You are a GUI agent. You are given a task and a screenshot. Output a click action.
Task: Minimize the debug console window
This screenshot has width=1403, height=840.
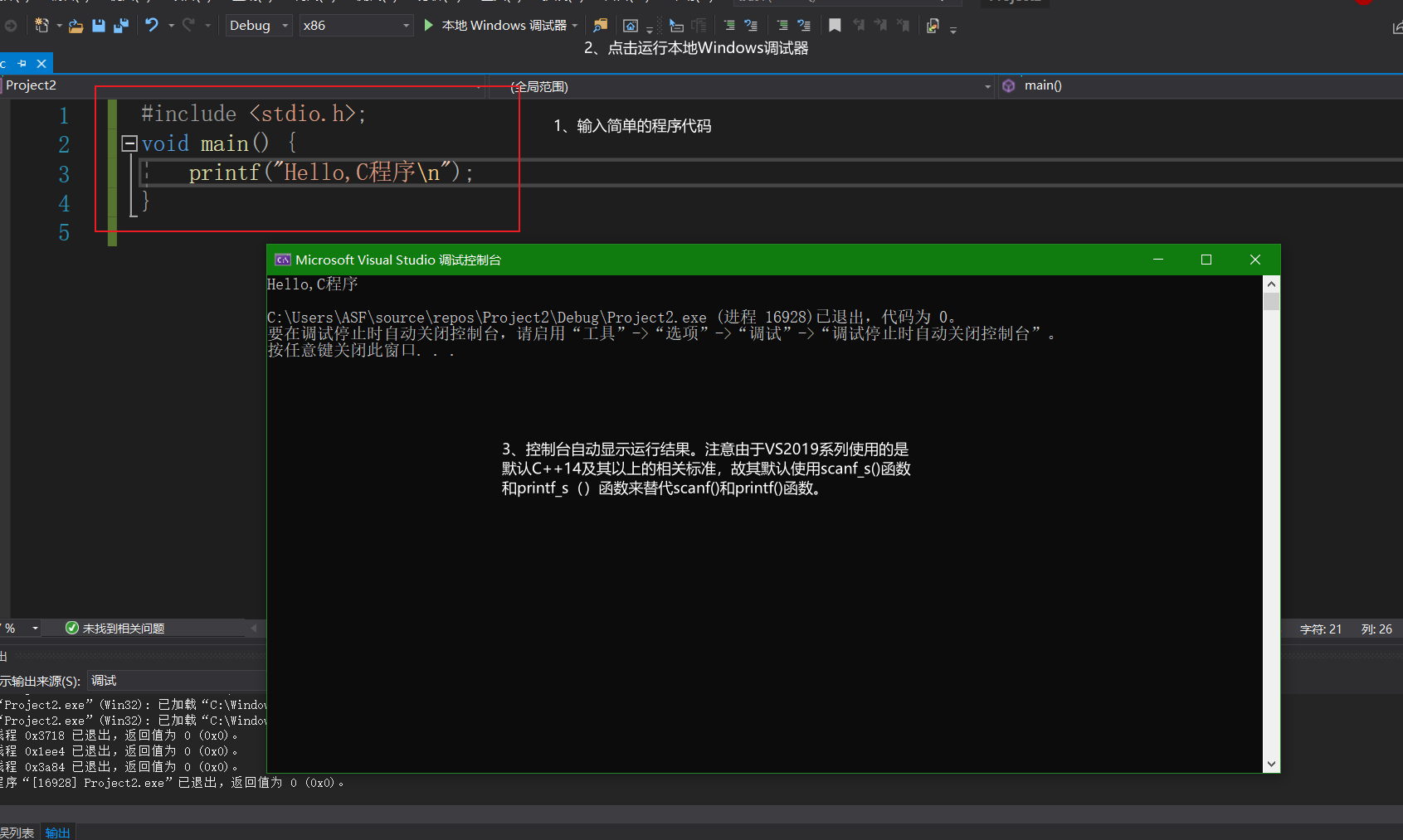click(1158, 260)
